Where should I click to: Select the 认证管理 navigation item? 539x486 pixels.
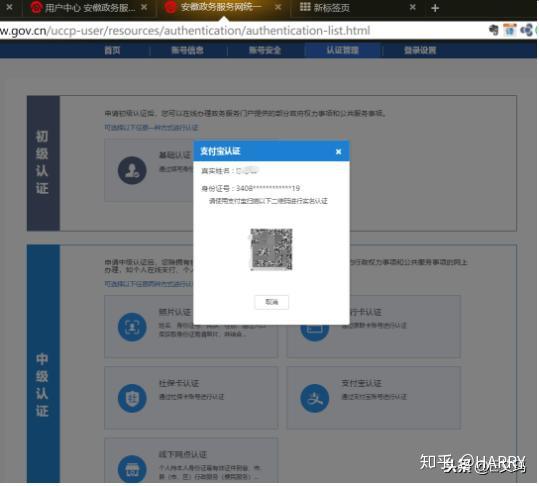click(343, 51)
